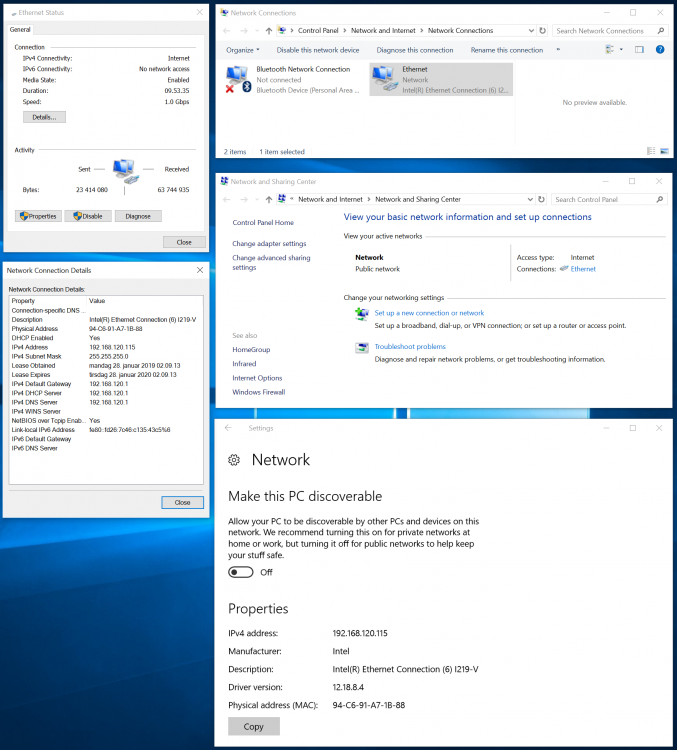Choose Diagnose this connection in toolbar
The width and height of the screenshot is (677, 750).
pyautogui.click(x=415, y=50)
